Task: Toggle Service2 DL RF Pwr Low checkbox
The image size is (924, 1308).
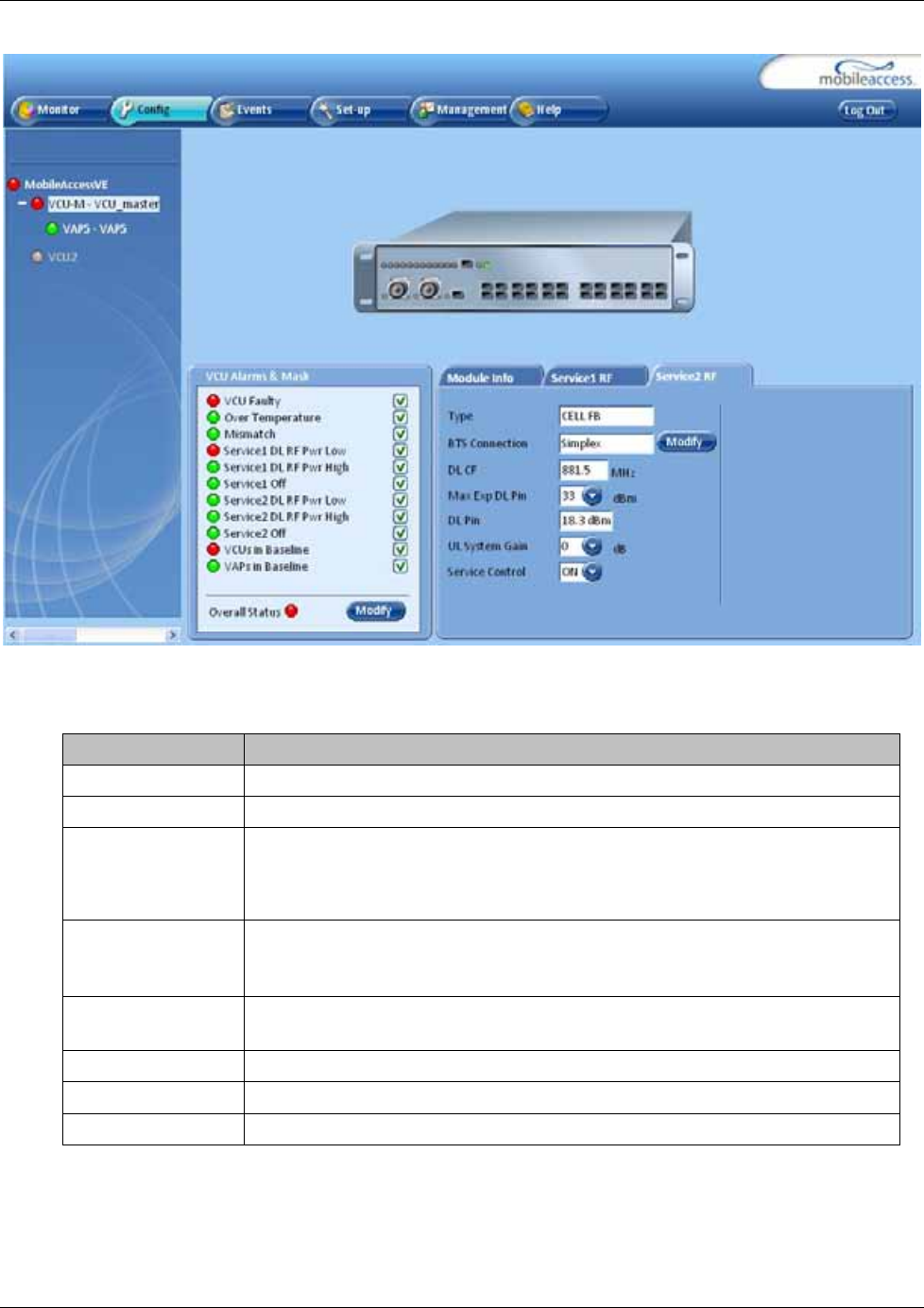Action: pyautogui.click(x=401, y=500)
